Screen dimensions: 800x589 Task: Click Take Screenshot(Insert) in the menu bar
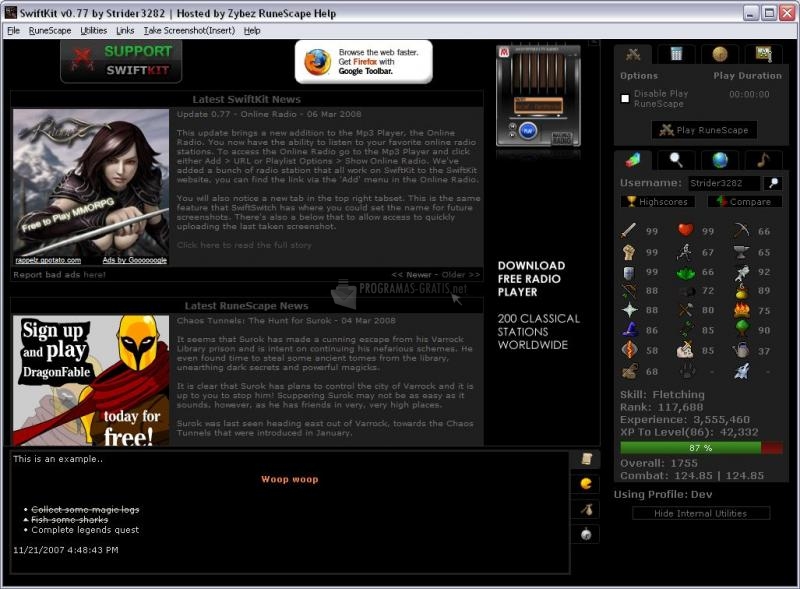[189, 31]
